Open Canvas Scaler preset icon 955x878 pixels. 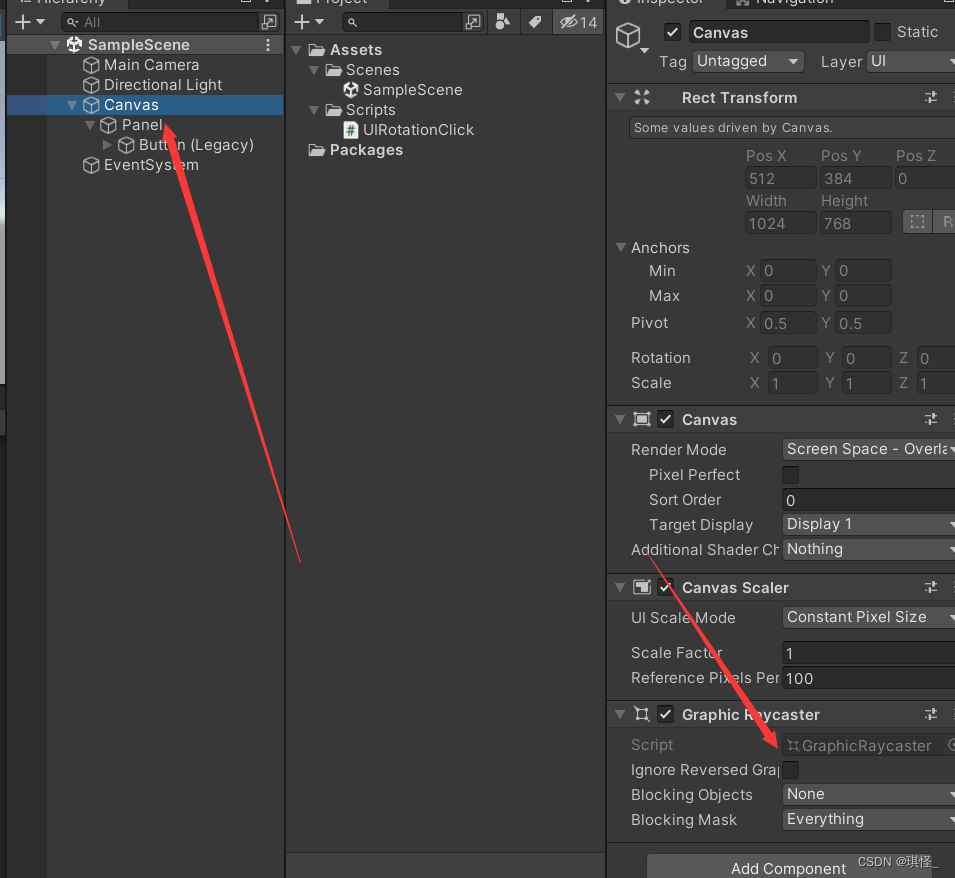931,588
